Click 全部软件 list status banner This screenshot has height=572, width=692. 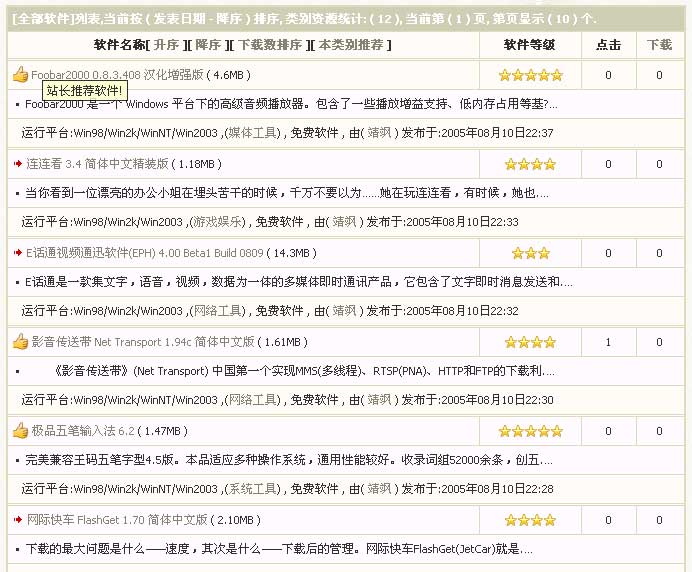(346, 19)
